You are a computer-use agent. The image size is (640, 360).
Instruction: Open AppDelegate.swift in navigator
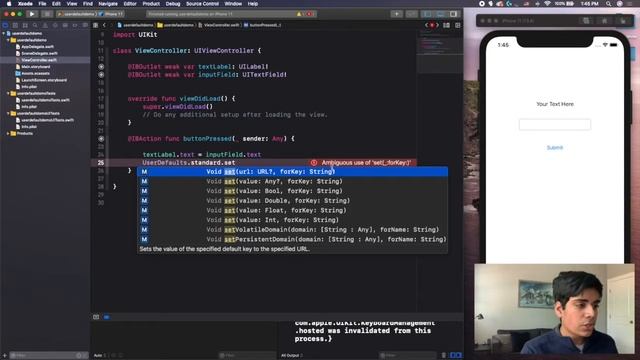37,47
